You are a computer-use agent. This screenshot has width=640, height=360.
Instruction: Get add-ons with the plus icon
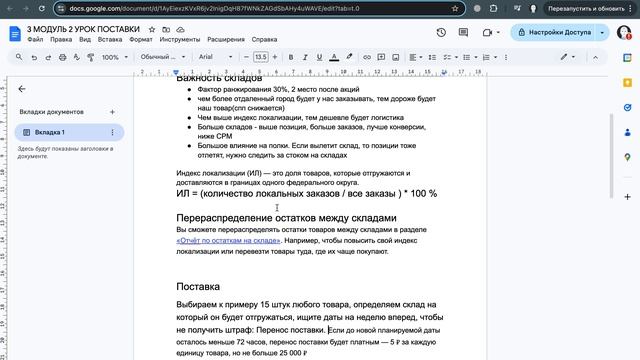pyautogui.click(x=627, y=197)
